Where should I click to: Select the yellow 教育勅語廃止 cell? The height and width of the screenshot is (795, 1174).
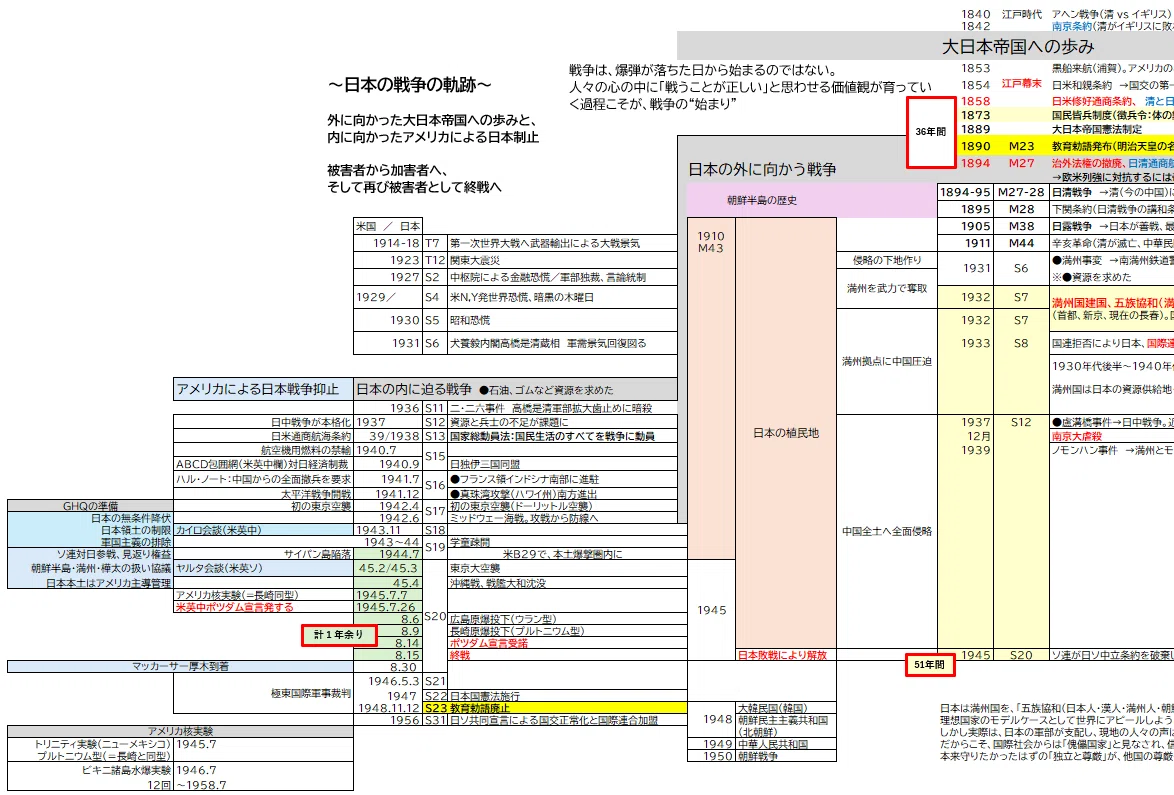click(567, 708)
